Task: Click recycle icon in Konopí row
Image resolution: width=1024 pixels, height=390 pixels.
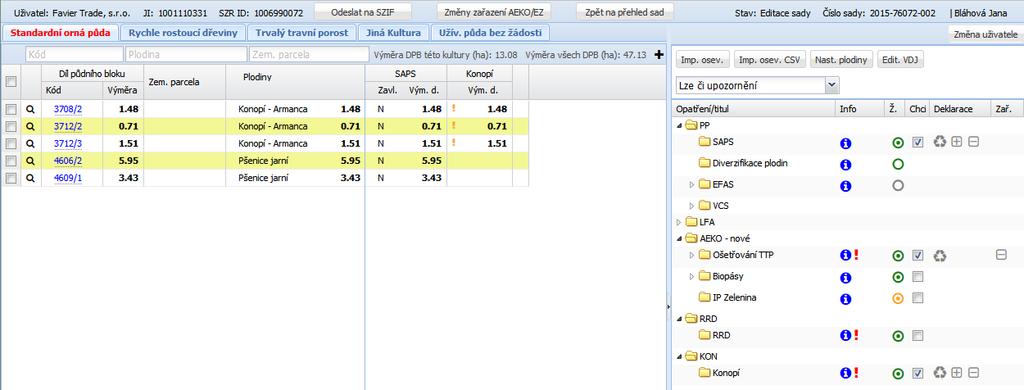Action: (x=940, y=373)
